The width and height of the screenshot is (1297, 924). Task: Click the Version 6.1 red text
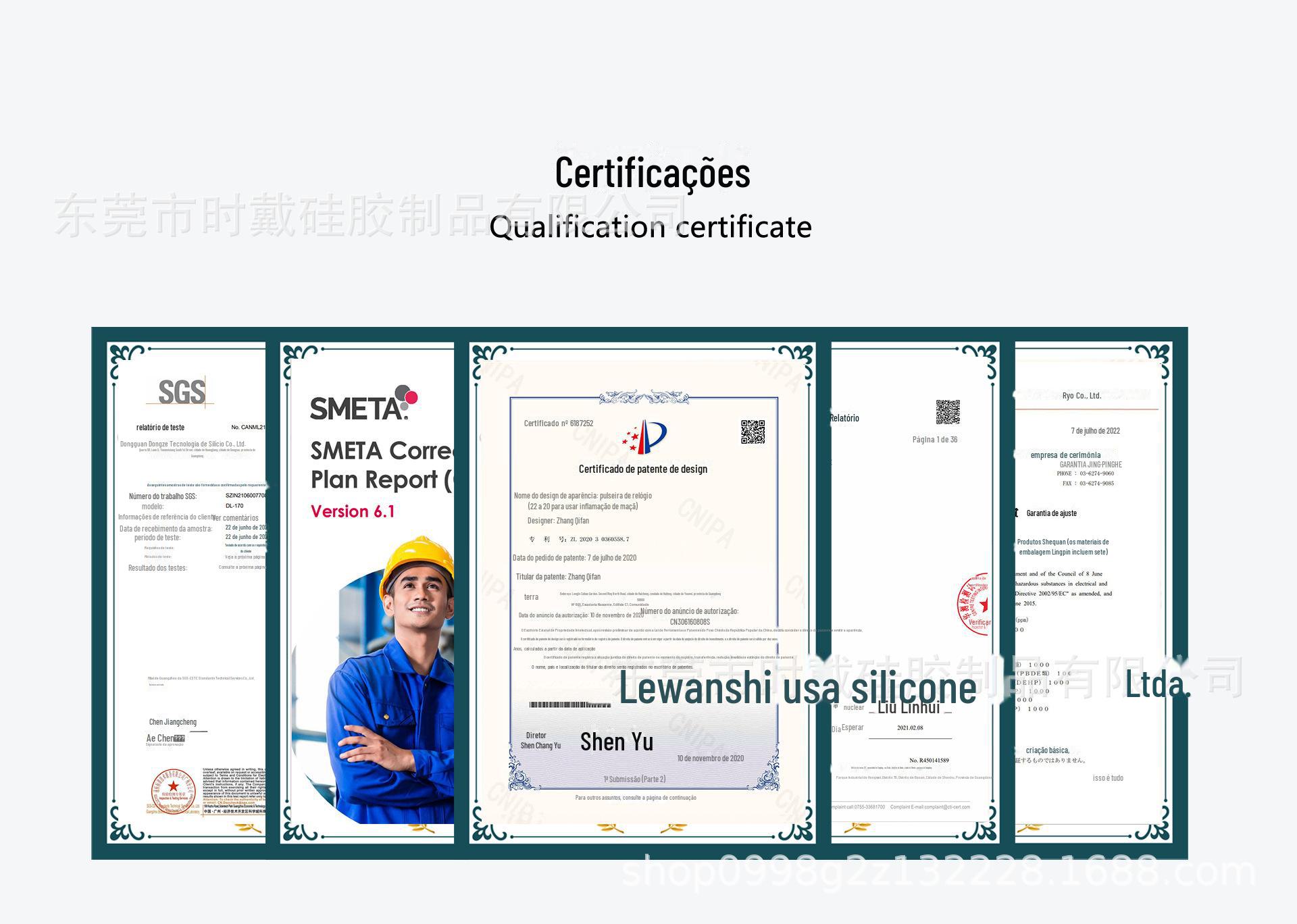353,511
